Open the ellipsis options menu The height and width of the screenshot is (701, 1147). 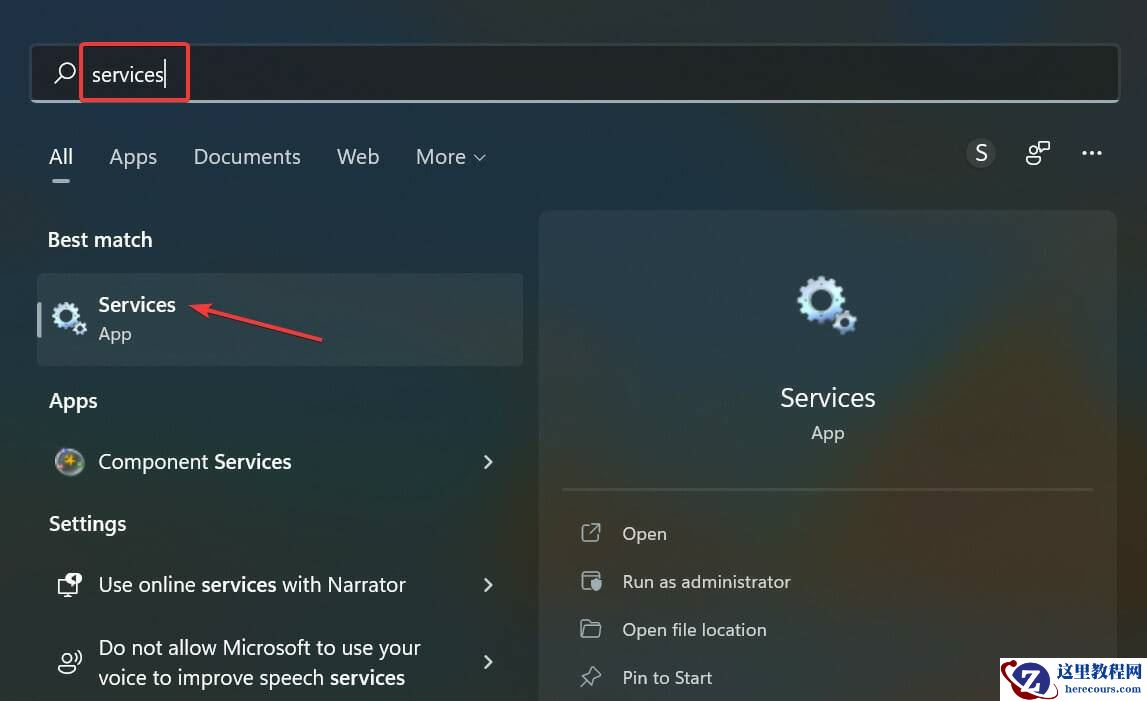point(1091,153)
